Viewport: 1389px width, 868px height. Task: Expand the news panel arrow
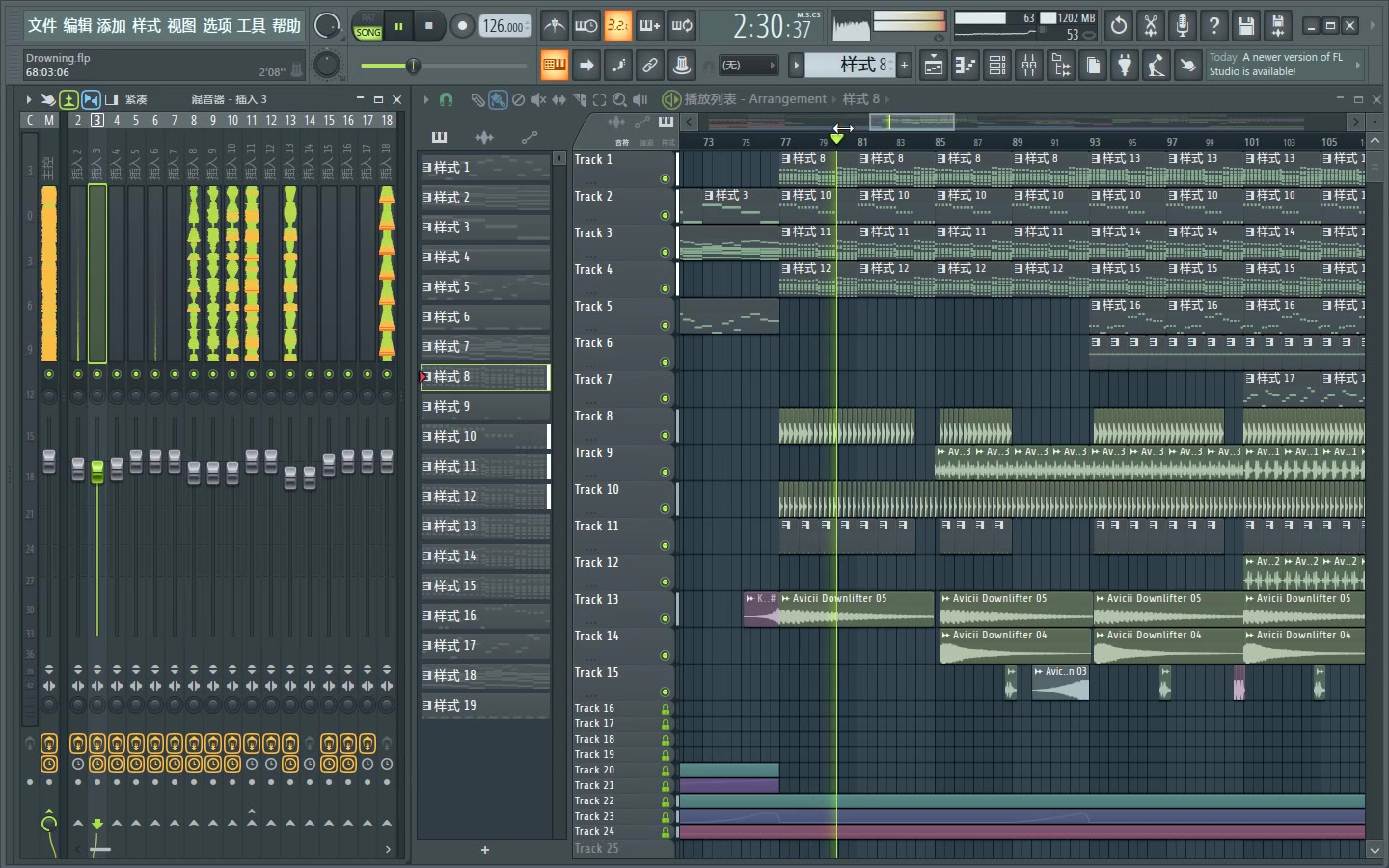(x=1357, y=65)
